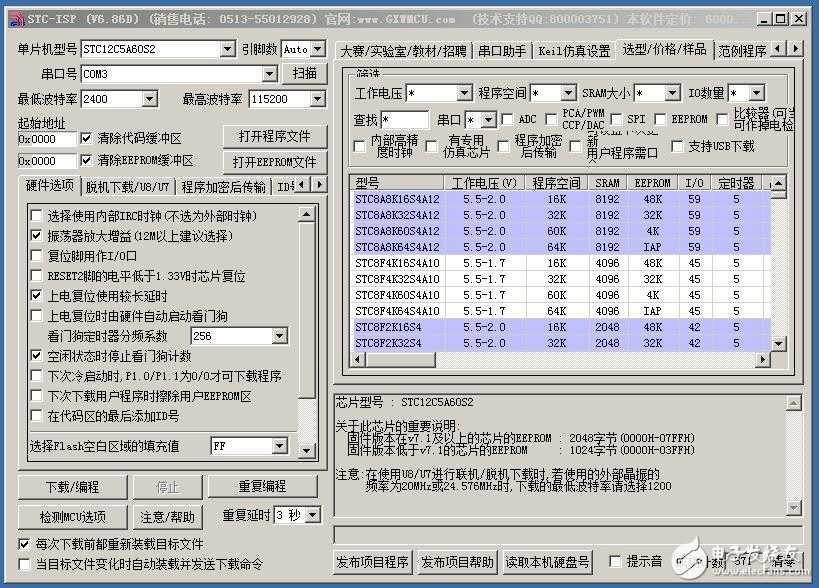Screen dimensions: 819x588
Task: Open the 串口助手 tab
Action: [x=502, y=51]
